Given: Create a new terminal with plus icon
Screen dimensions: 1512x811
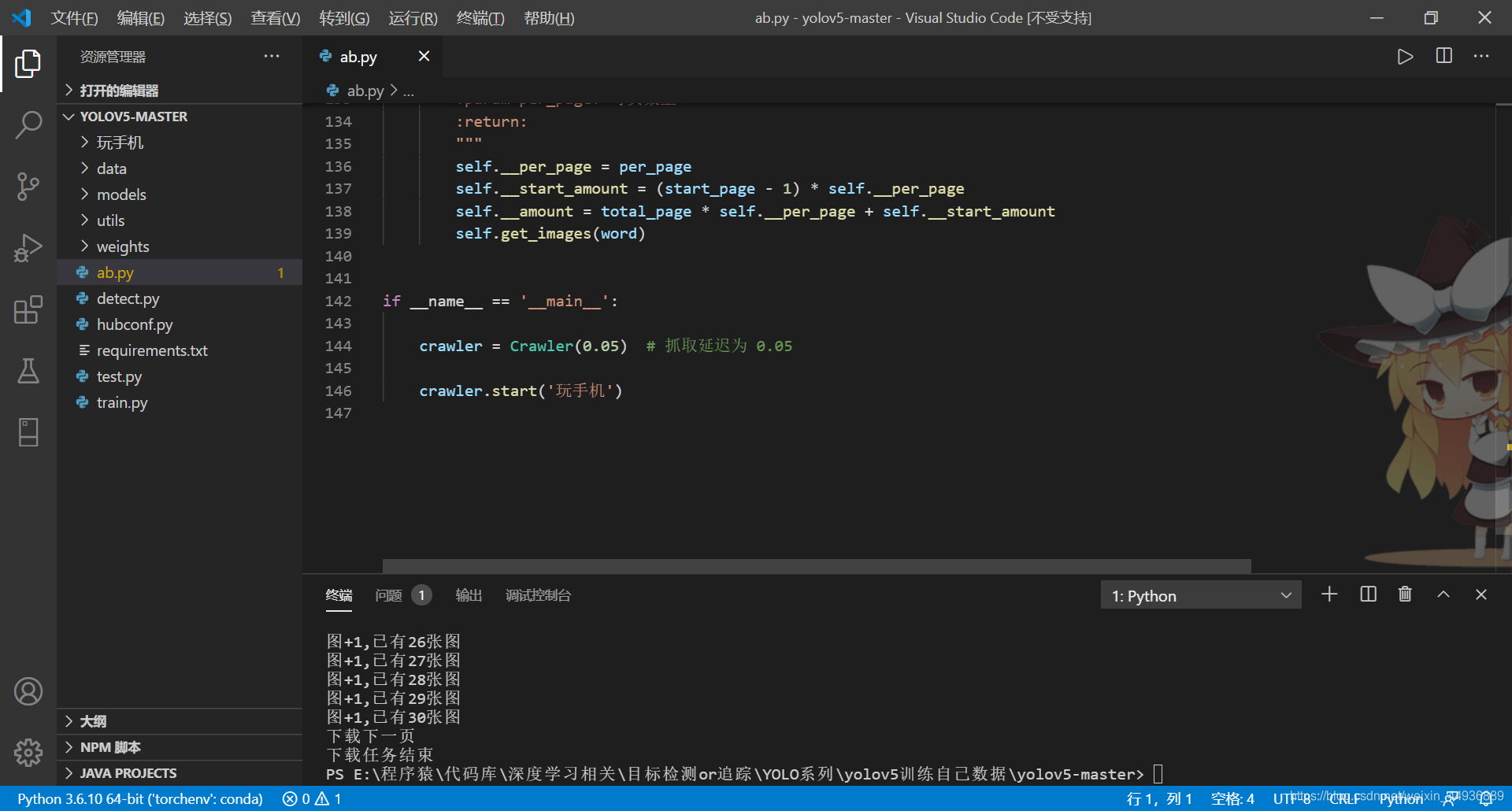Looking at the screenshot, I should 1329,594.
